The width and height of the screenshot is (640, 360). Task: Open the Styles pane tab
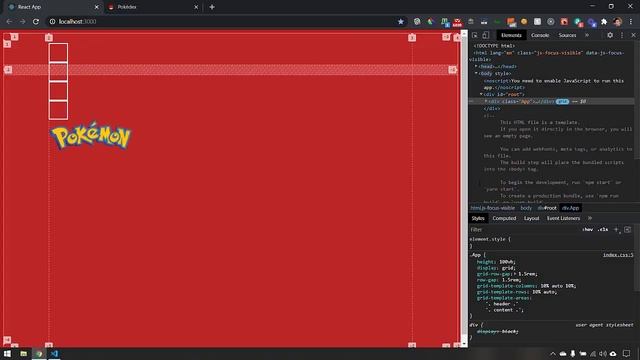pyautogui.click(x=478, y=218)
